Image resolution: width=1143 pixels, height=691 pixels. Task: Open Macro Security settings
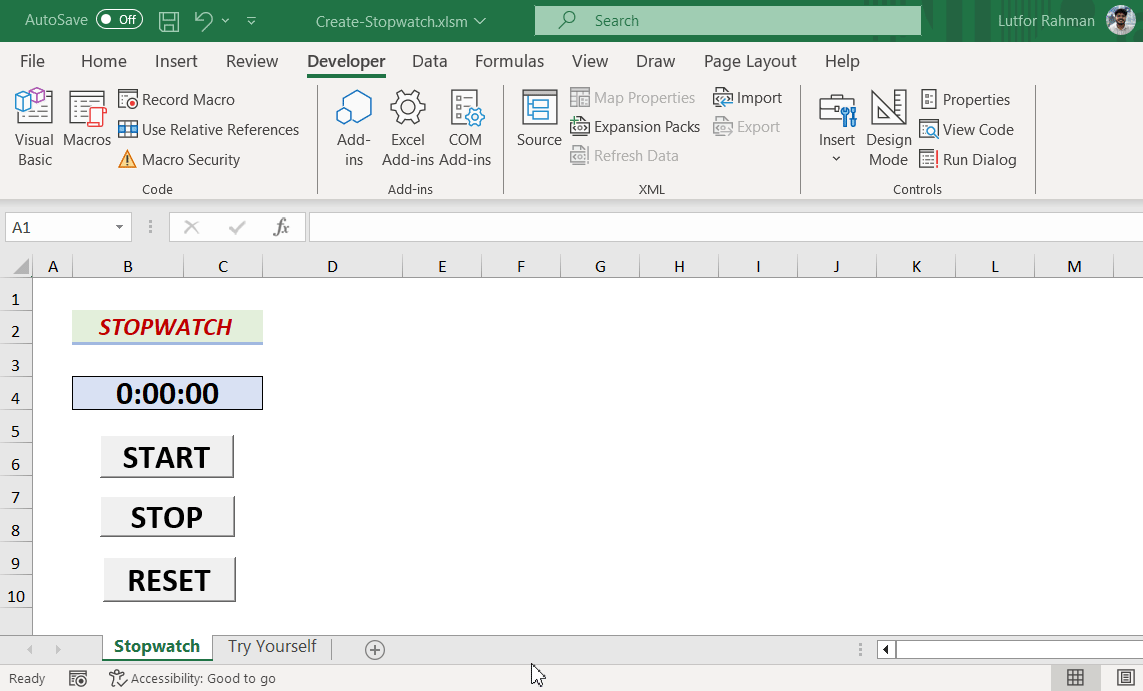coord(189,159)
